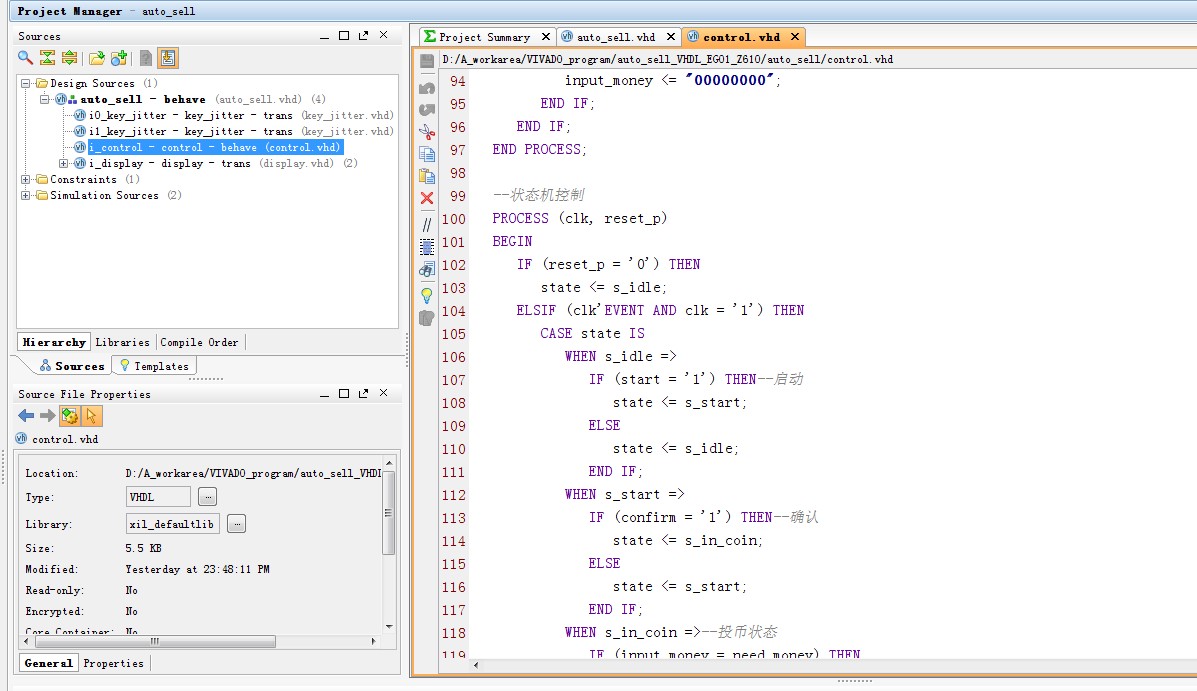Expand the Simulation Sources folder
The width and height of the screenshot is (1197, 691).
[25, 196]
